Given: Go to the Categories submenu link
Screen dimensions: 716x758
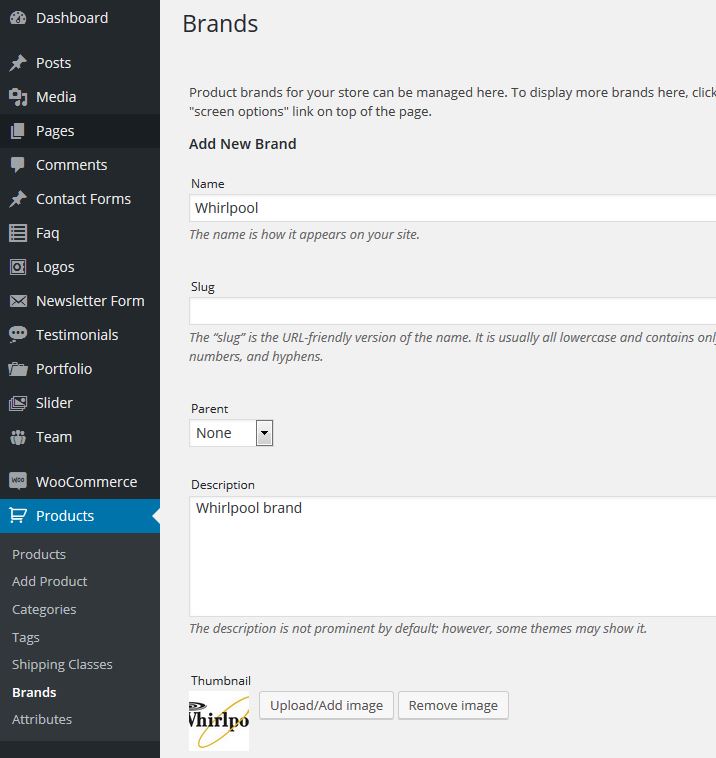Looking at the screenshot, I should pyautogui.click(x=44, y=610).
